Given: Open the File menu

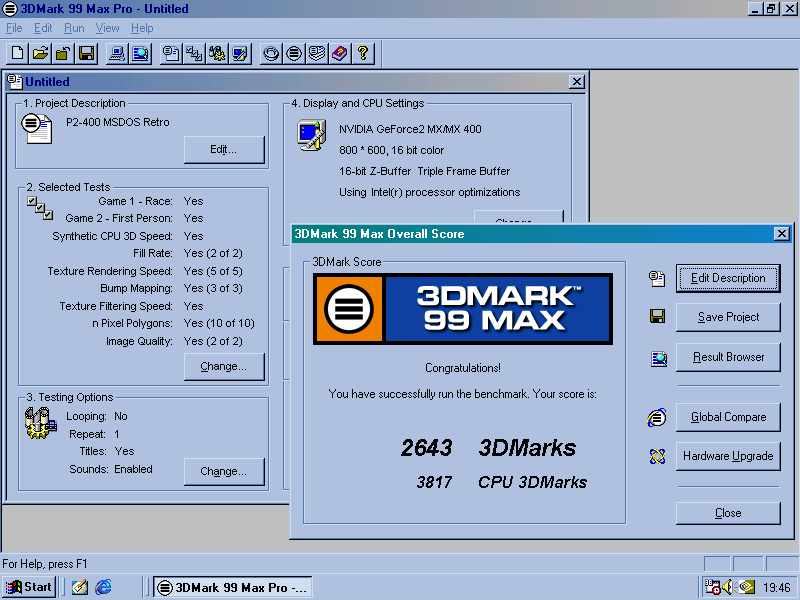Looking at the screenshot, I should pos(14,28).
